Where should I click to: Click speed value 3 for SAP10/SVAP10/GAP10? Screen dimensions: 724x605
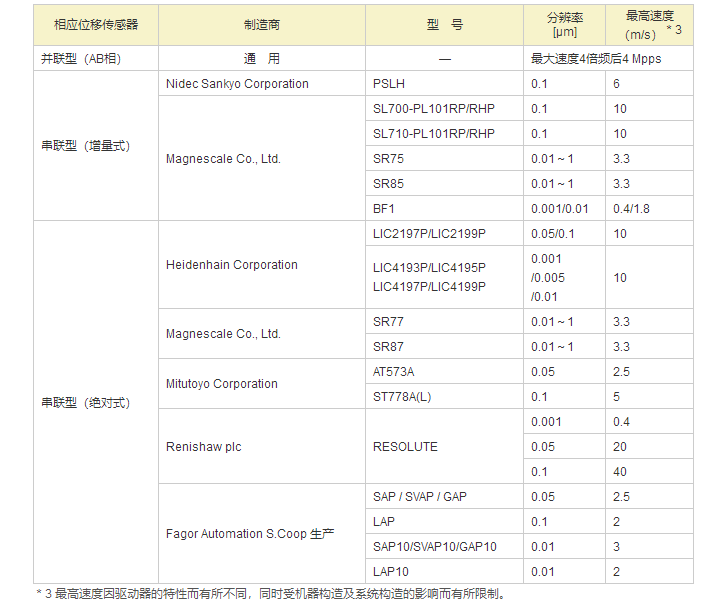[649, 546]
